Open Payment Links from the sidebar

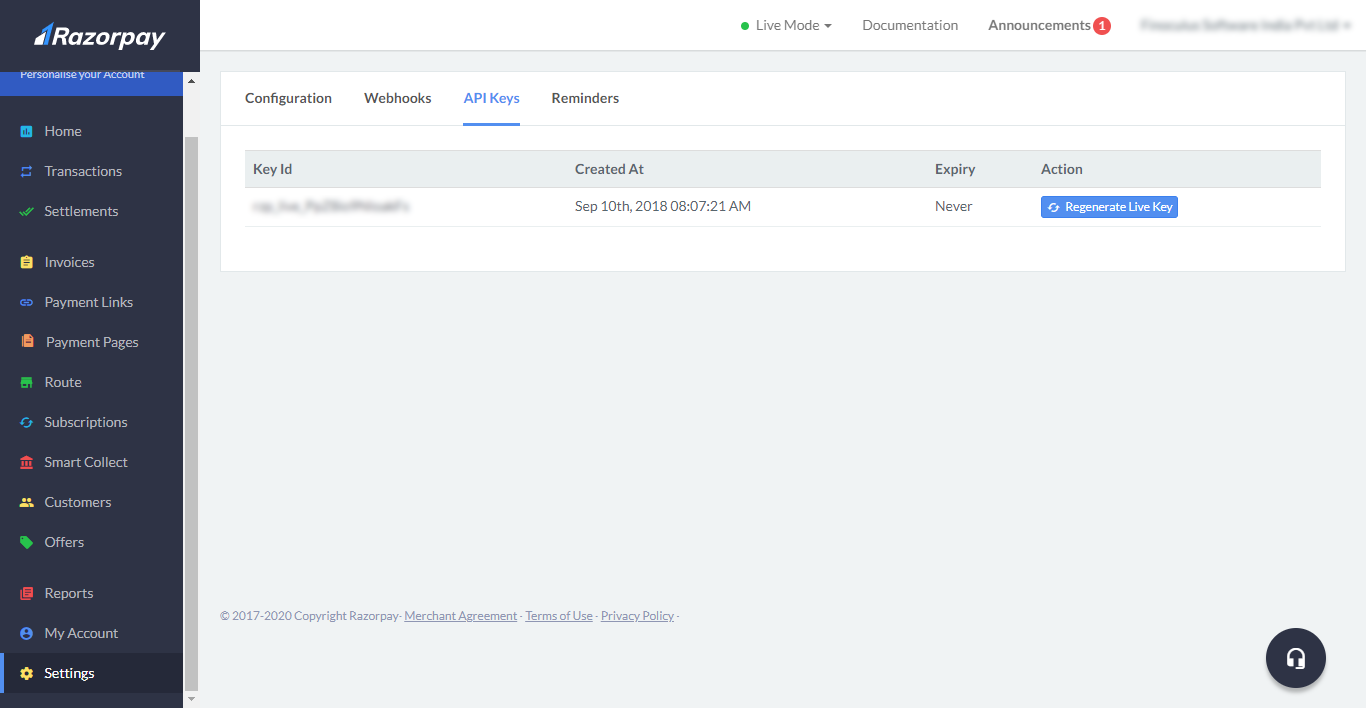pos(89,302)
